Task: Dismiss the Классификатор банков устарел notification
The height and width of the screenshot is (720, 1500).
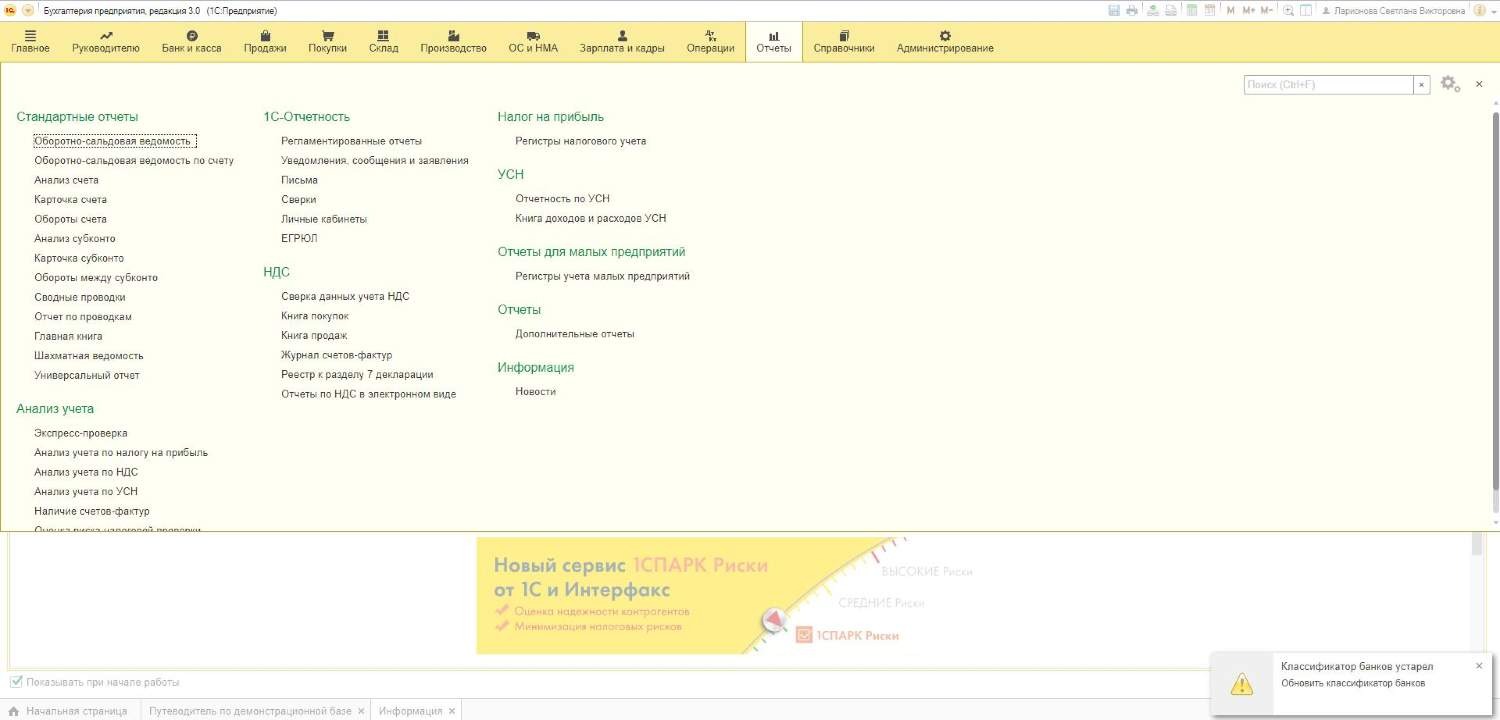Action: (x=1479, y=666)
